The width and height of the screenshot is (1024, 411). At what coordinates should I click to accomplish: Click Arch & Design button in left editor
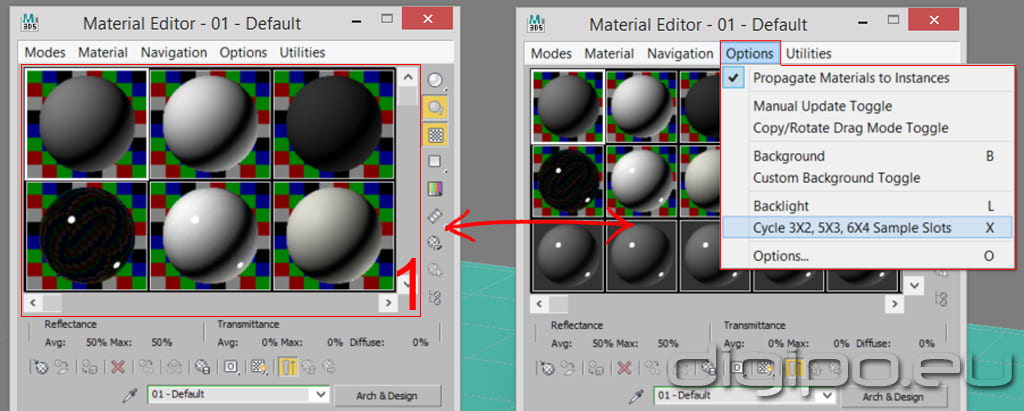pyautogui.click(x=386, y=395)
